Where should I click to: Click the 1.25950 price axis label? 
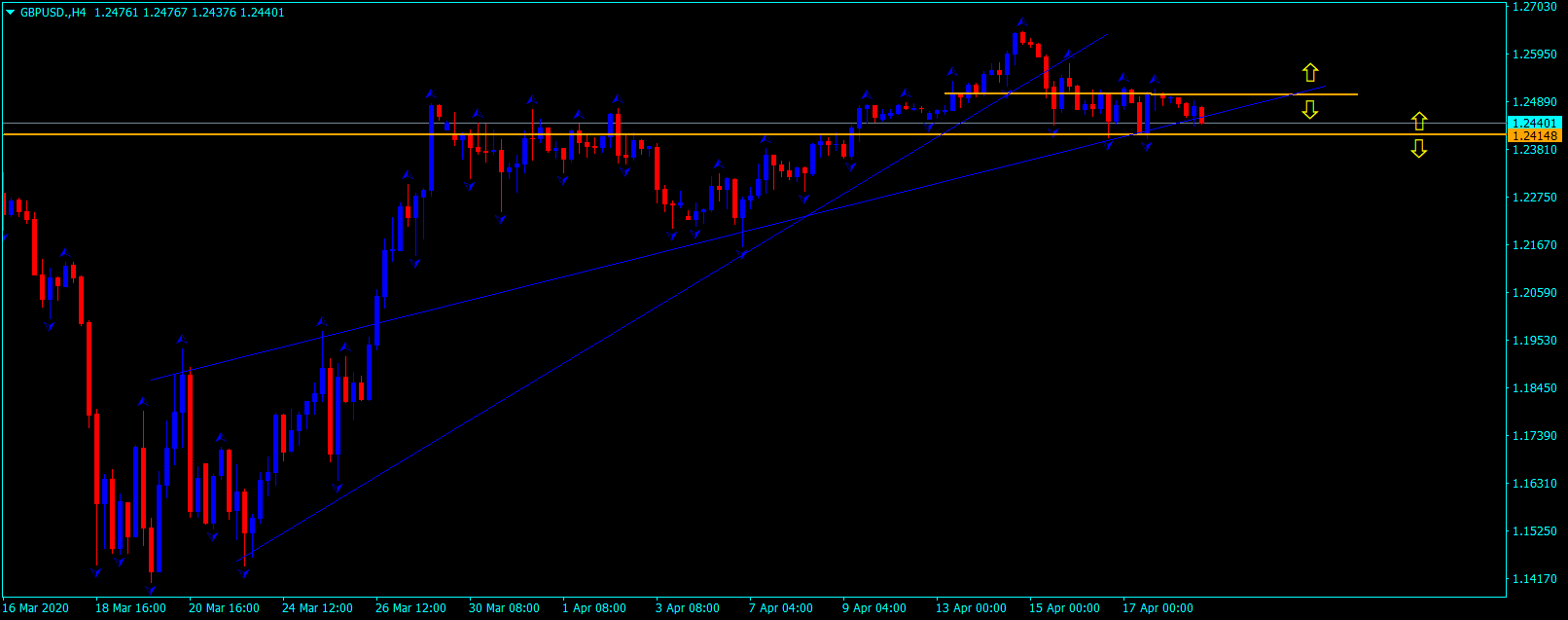click(1535, 55)
